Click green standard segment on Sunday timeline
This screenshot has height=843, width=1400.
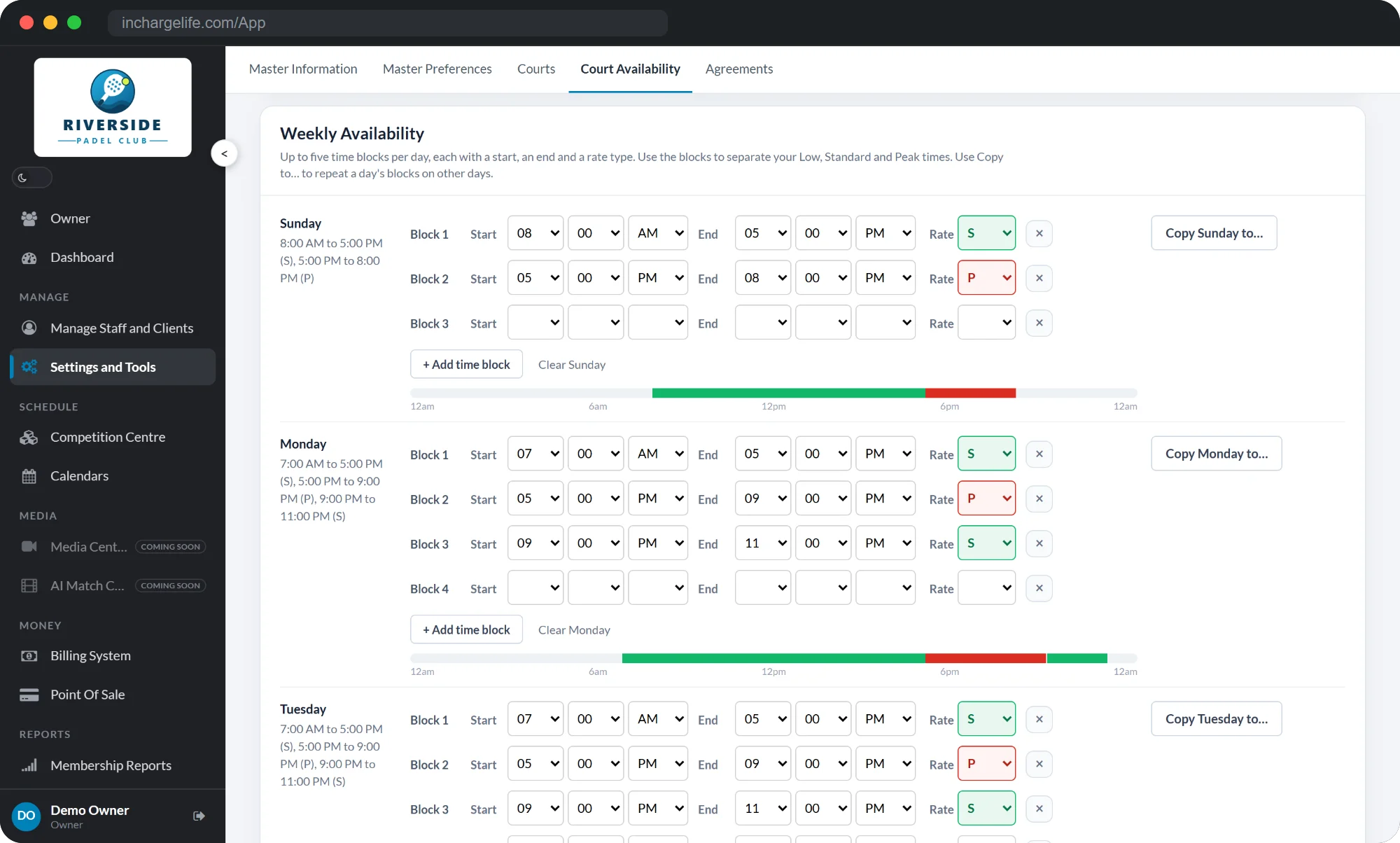(x=788, y=393)
